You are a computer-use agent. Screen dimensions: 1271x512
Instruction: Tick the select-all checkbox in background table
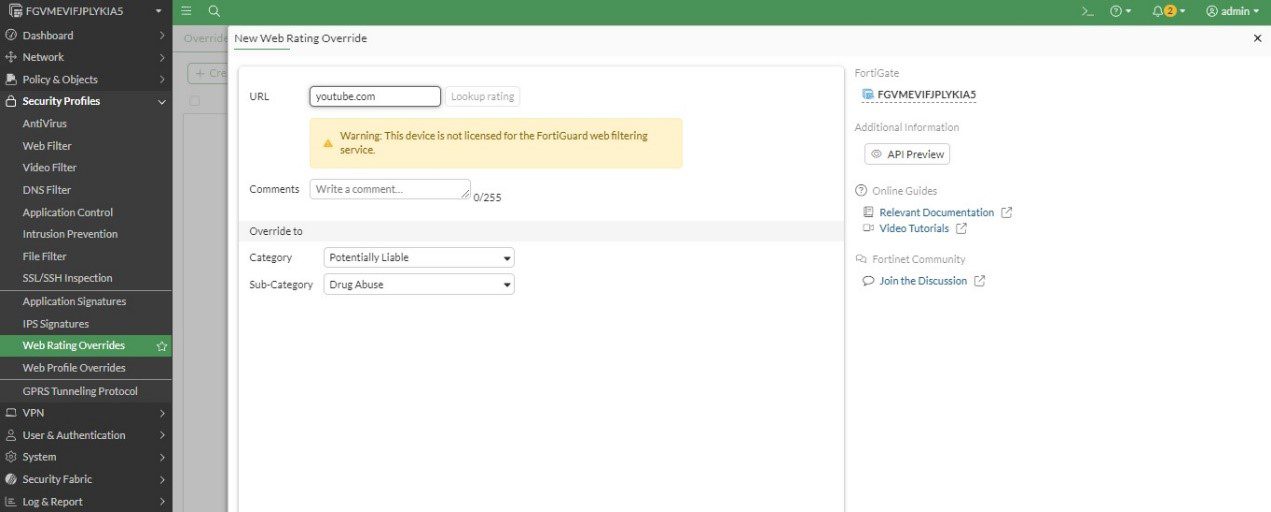(194, 101)
